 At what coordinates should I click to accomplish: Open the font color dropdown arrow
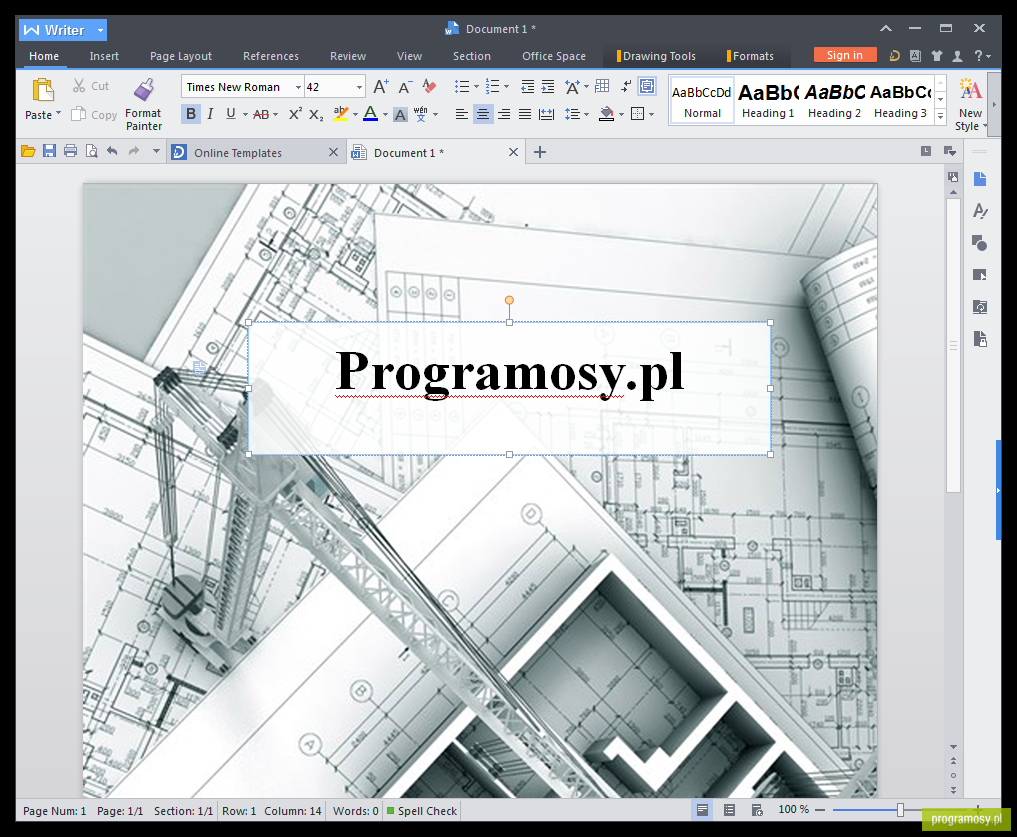point(385,115)
